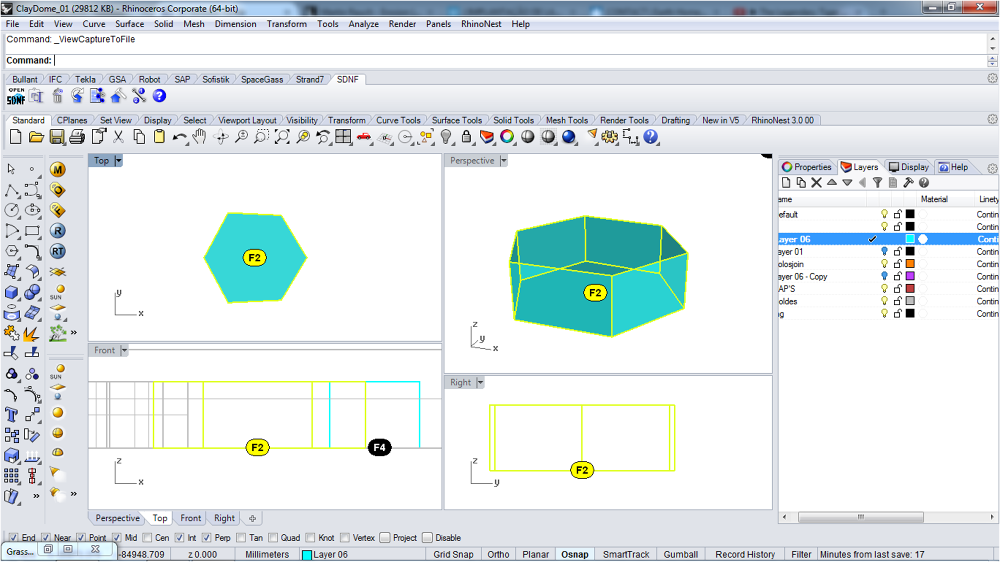Viewport: 1000px width, 562px height.
Task: Click the orange color swatch of polosjoin layer
Action: point(910,264)
